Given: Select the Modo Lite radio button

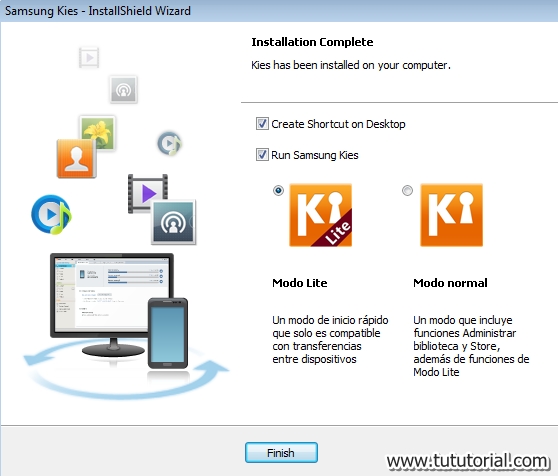Looking at the screenshot, I should click(278, 190).
